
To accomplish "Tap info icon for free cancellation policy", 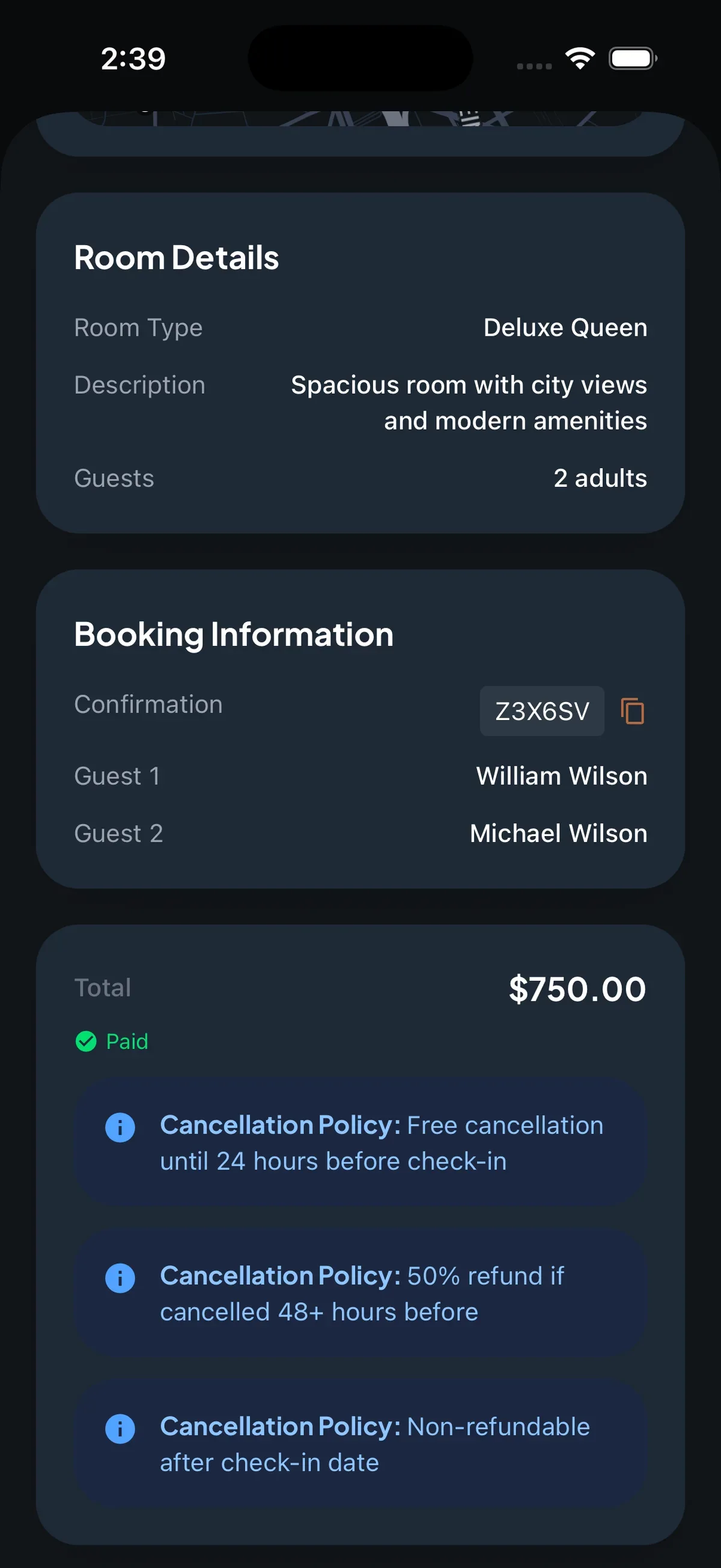I will pyautogui.click(x=120, y=1127).
